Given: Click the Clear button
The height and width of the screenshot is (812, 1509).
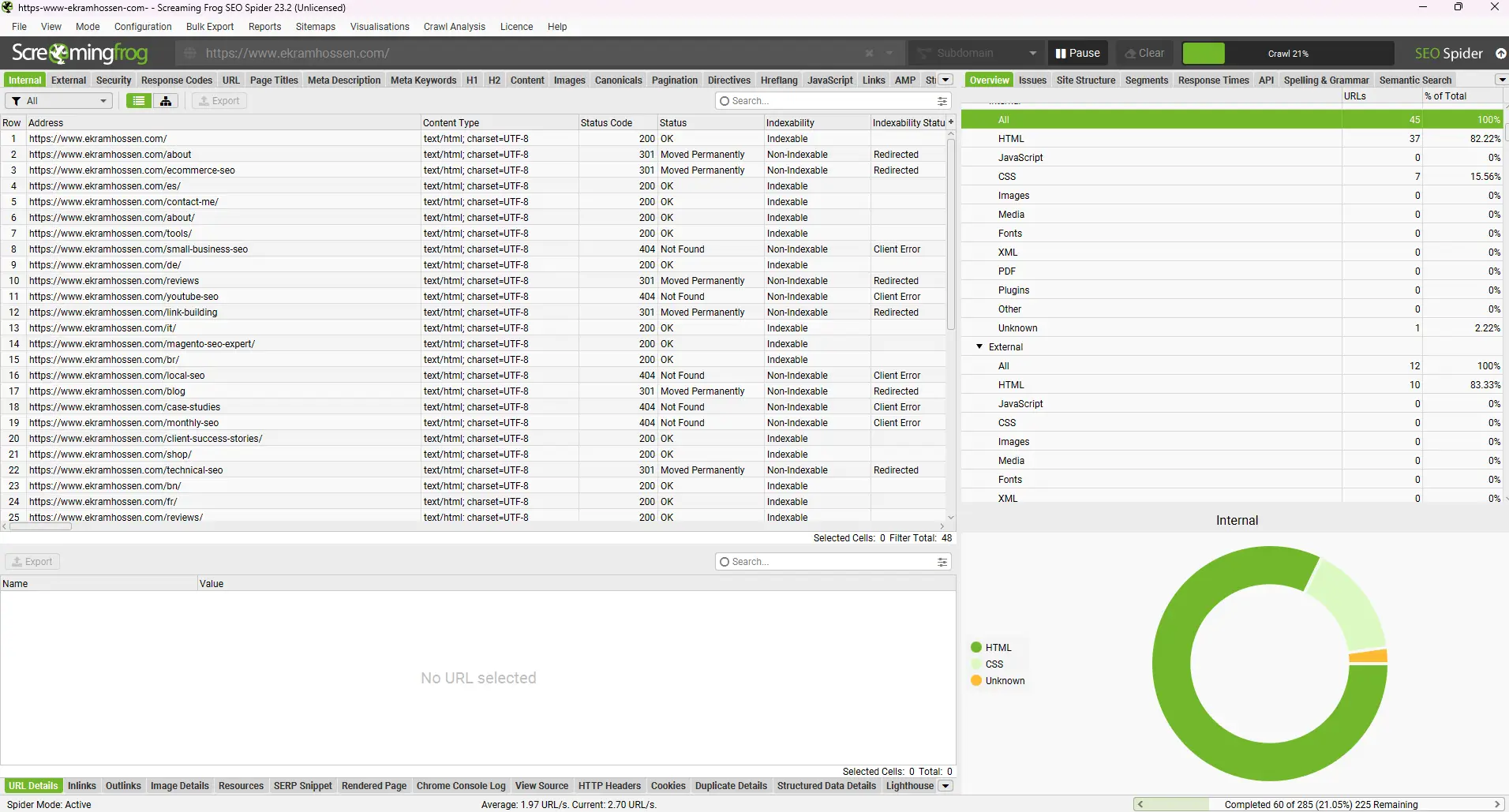Looking at the screenshot, I should coord(1144,54).
